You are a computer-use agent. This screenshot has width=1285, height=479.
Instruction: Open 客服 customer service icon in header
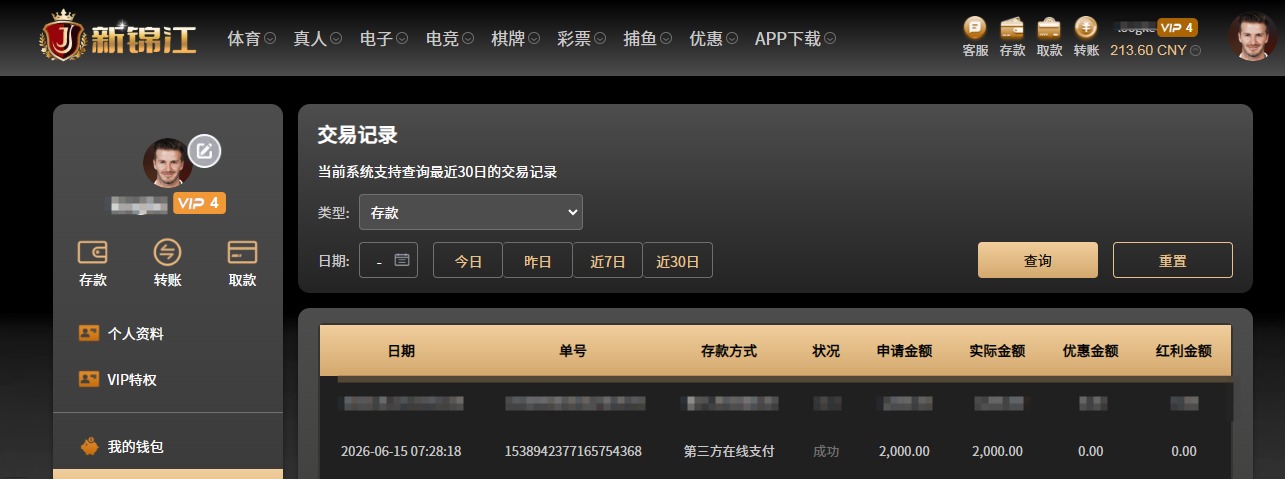point(975,28)
